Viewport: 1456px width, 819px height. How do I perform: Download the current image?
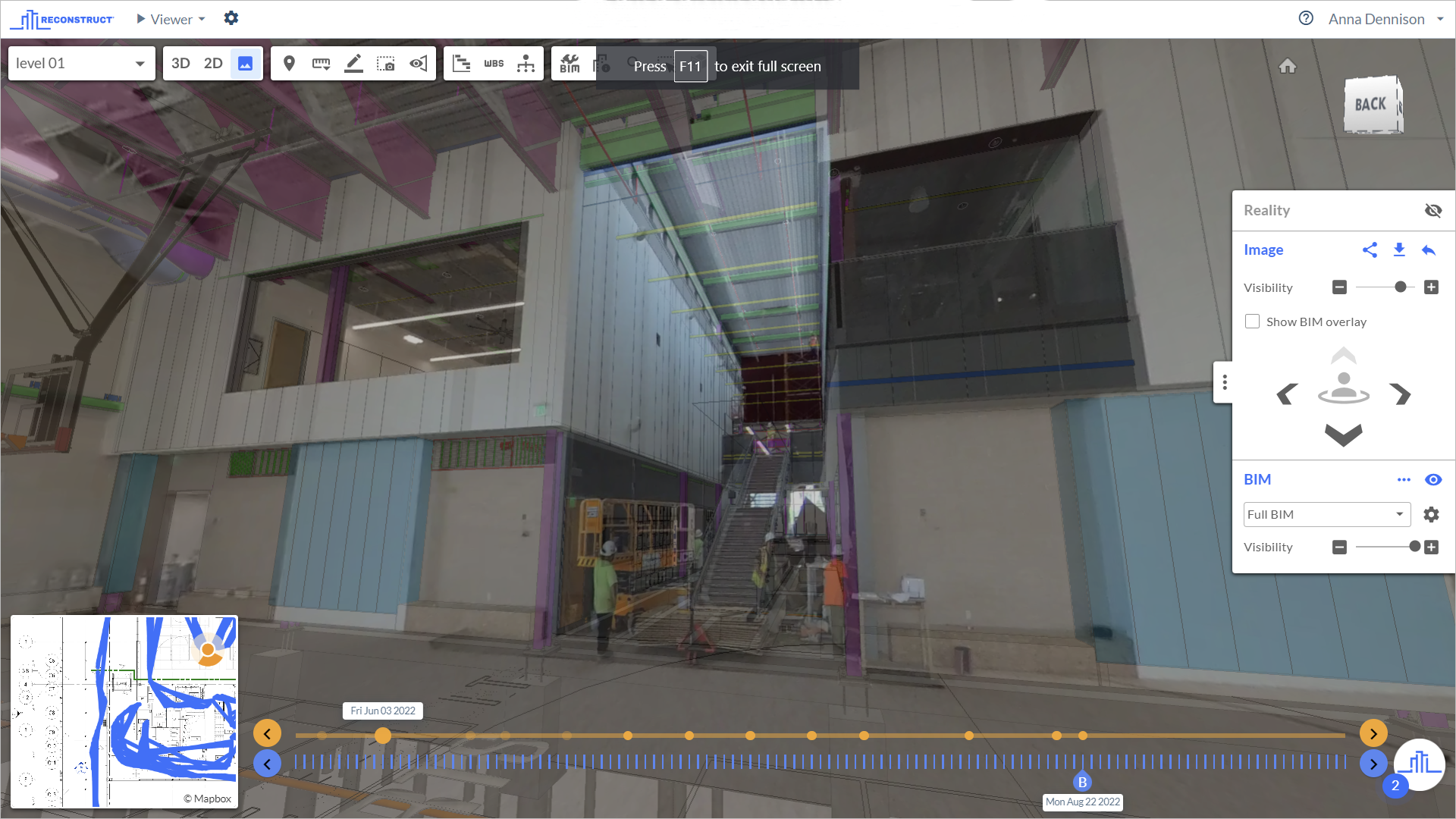(1399, 250)
